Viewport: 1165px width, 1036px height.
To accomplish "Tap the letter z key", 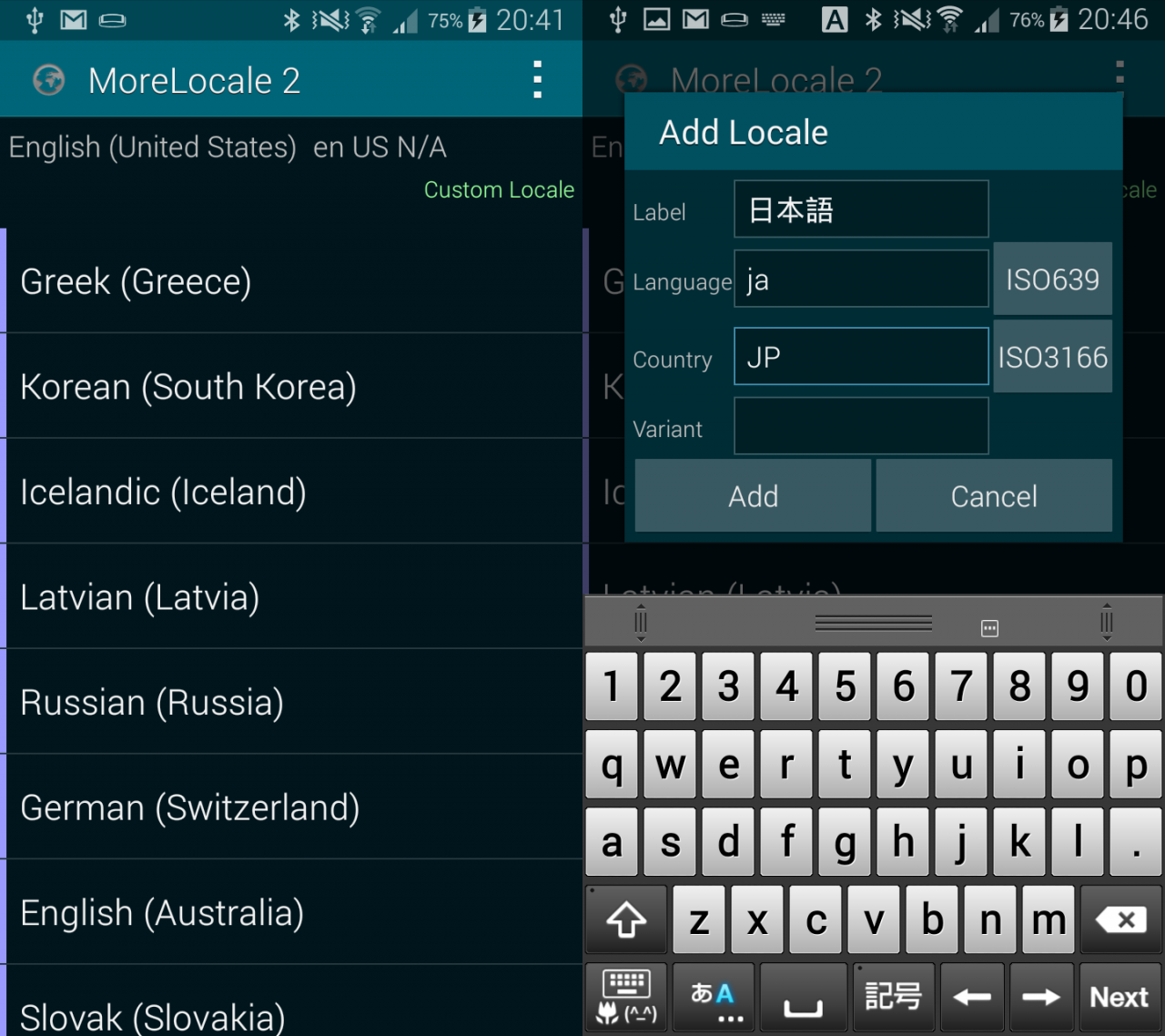I will tap(699, 919).
